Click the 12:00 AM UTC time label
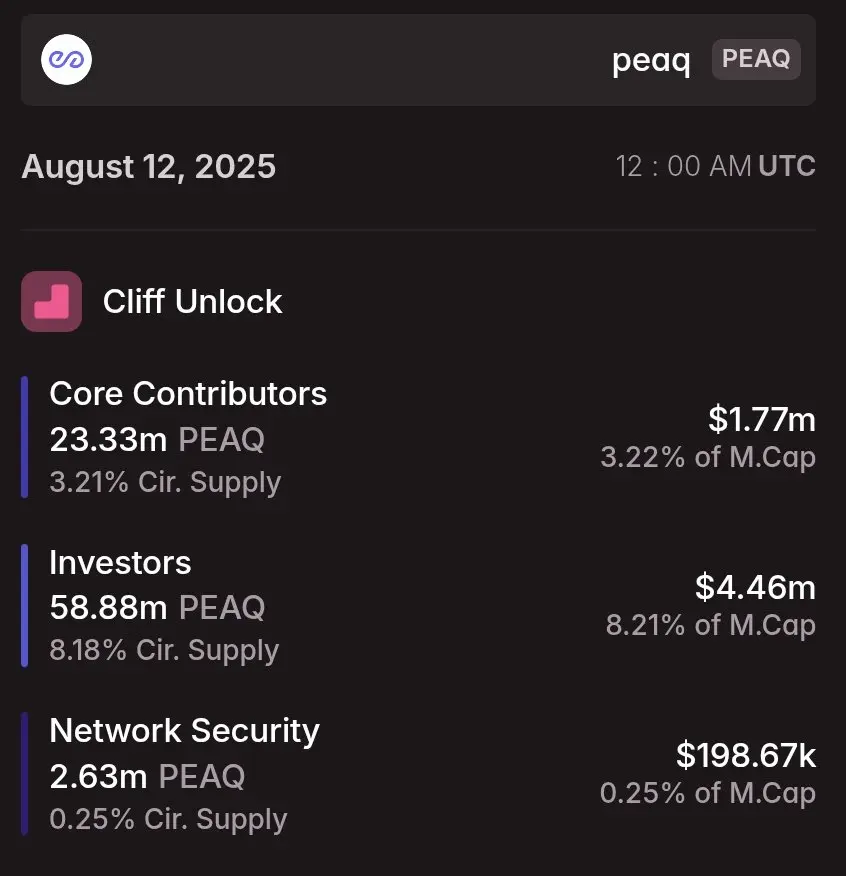This screenshot has height=876, width=846. click(x=715, y=166)
